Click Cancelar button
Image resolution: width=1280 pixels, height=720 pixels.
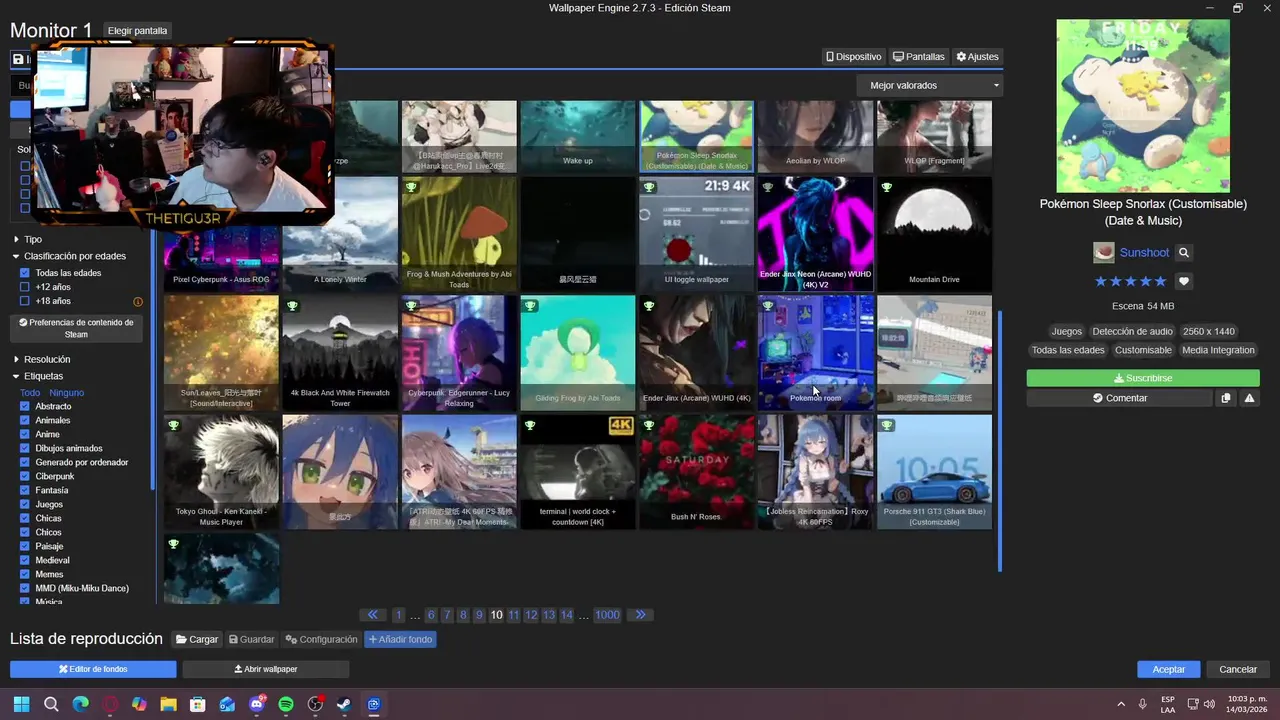[1238, 669]
